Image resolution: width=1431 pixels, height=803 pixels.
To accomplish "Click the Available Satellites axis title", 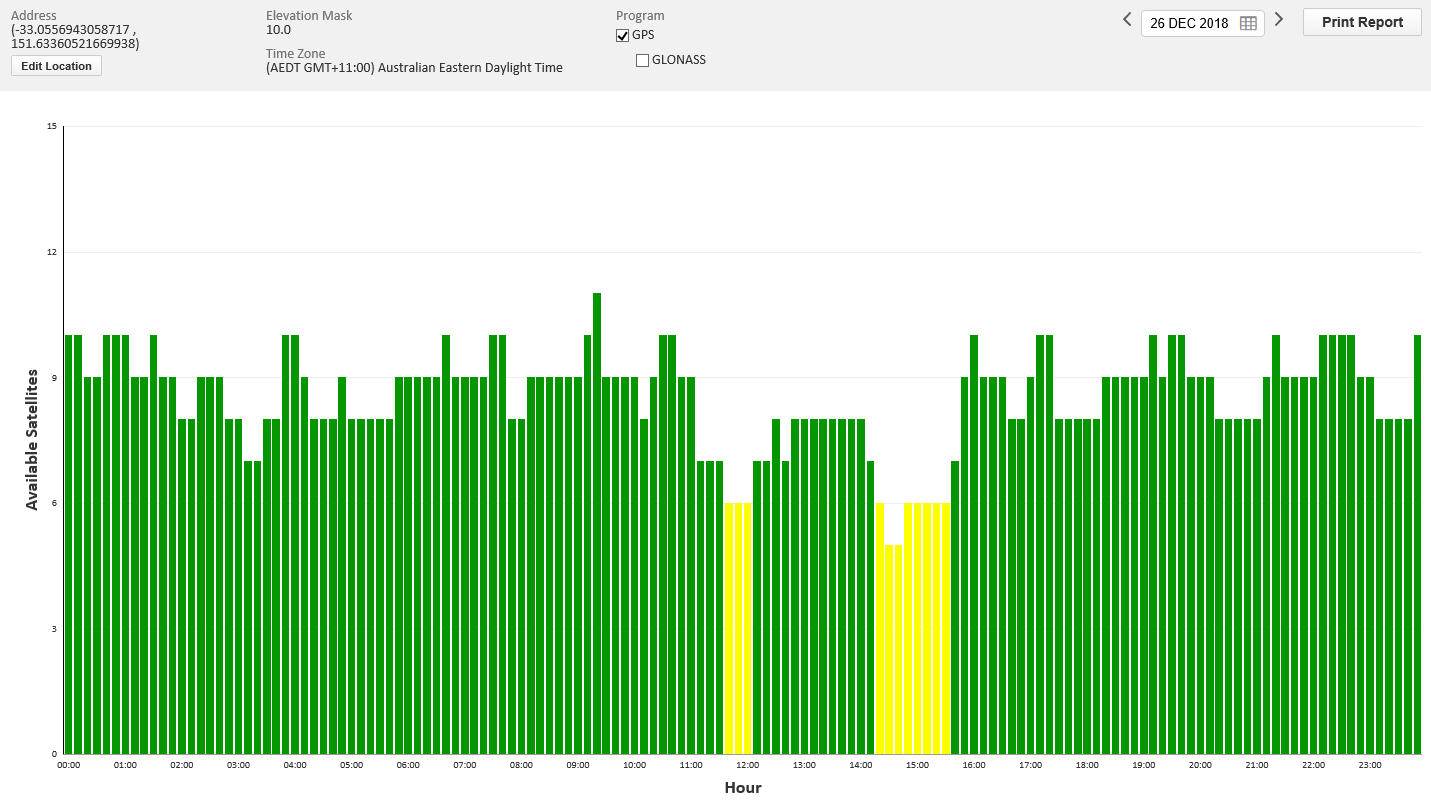I will click(32, 439).
